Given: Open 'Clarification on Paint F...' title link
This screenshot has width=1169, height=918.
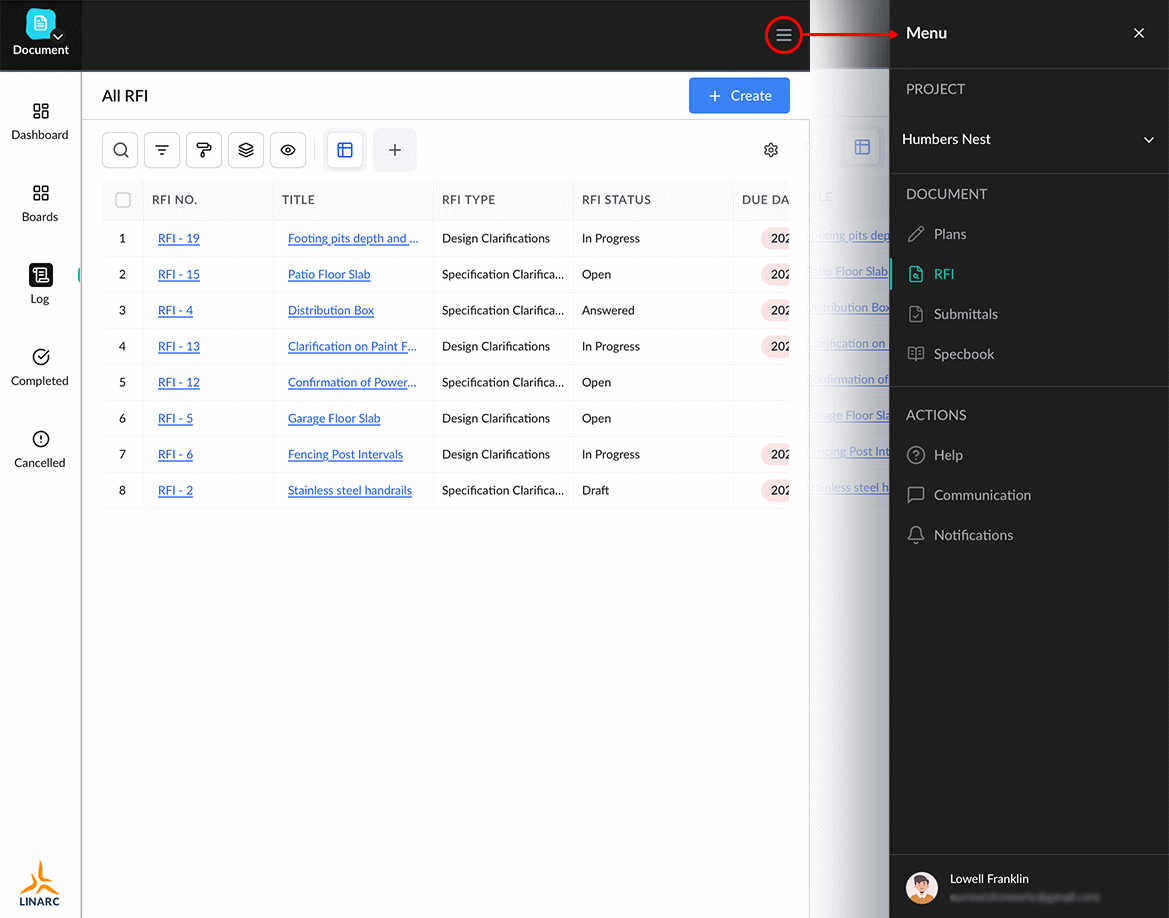Looking at the screenshot, I should click(352, 346).
